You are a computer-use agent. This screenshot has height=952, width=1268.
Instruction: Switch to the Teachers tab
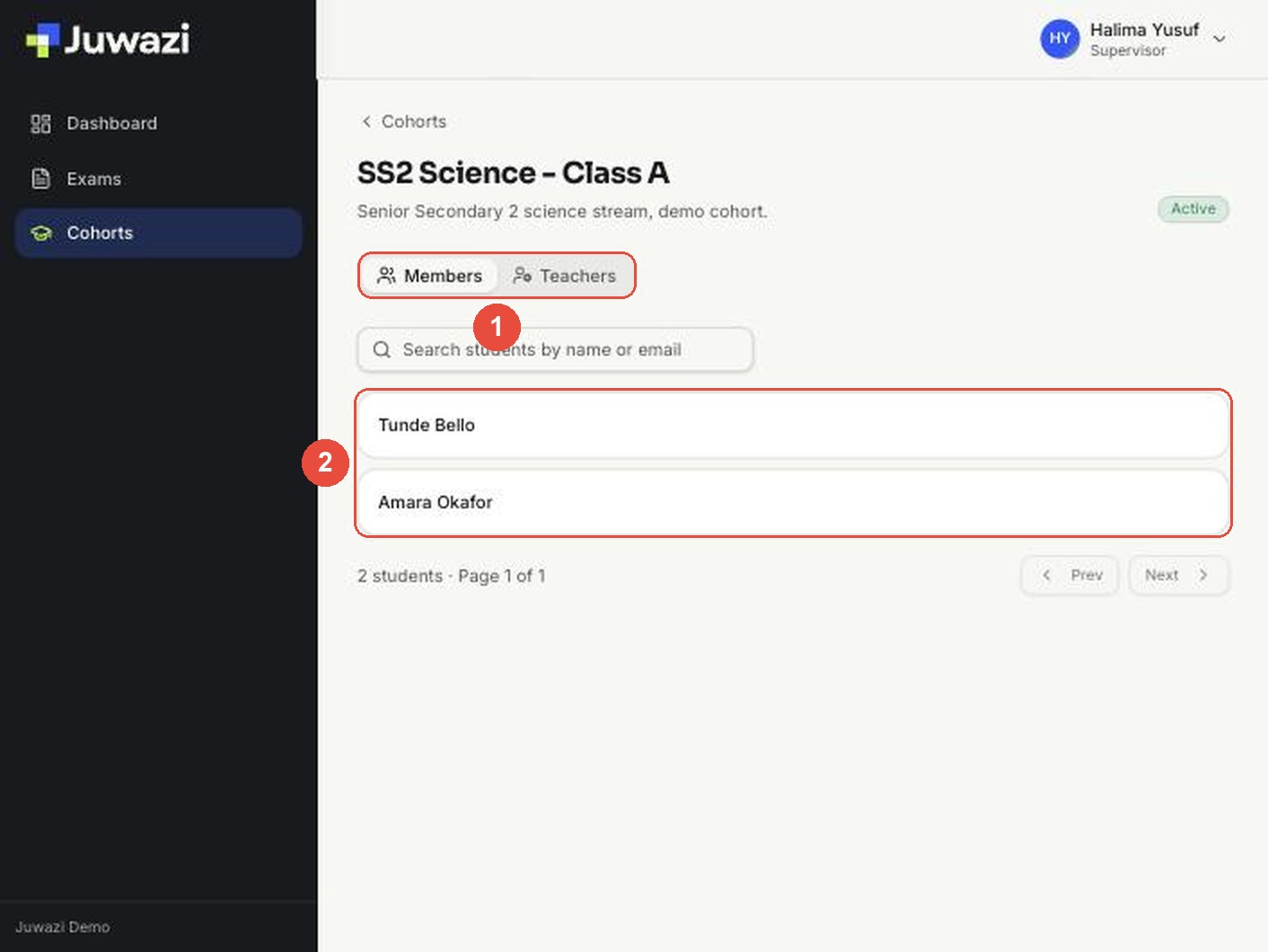click(564, 276)
